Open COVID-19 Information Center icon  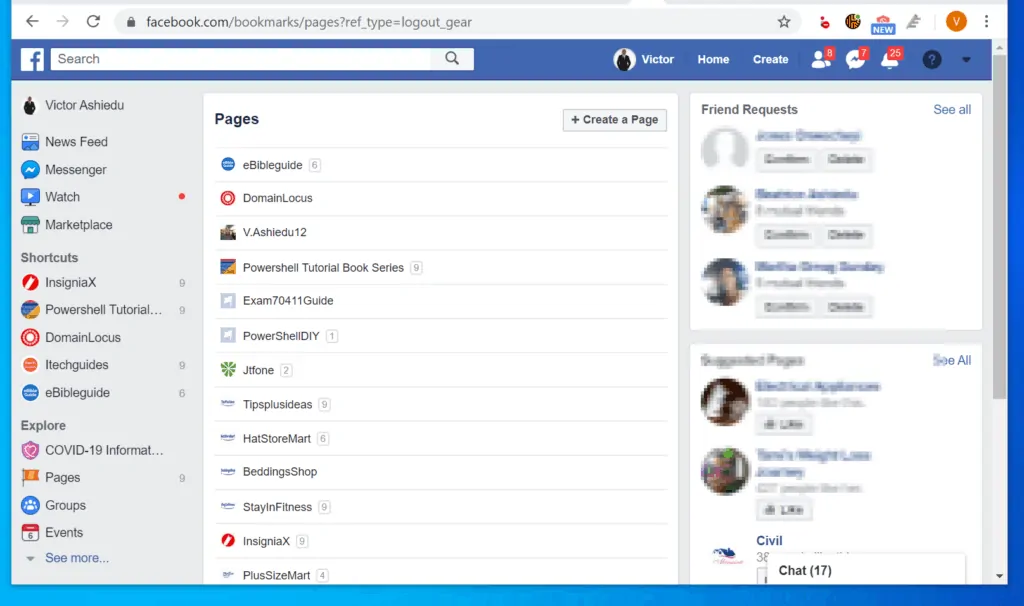[x=30, y=450]
